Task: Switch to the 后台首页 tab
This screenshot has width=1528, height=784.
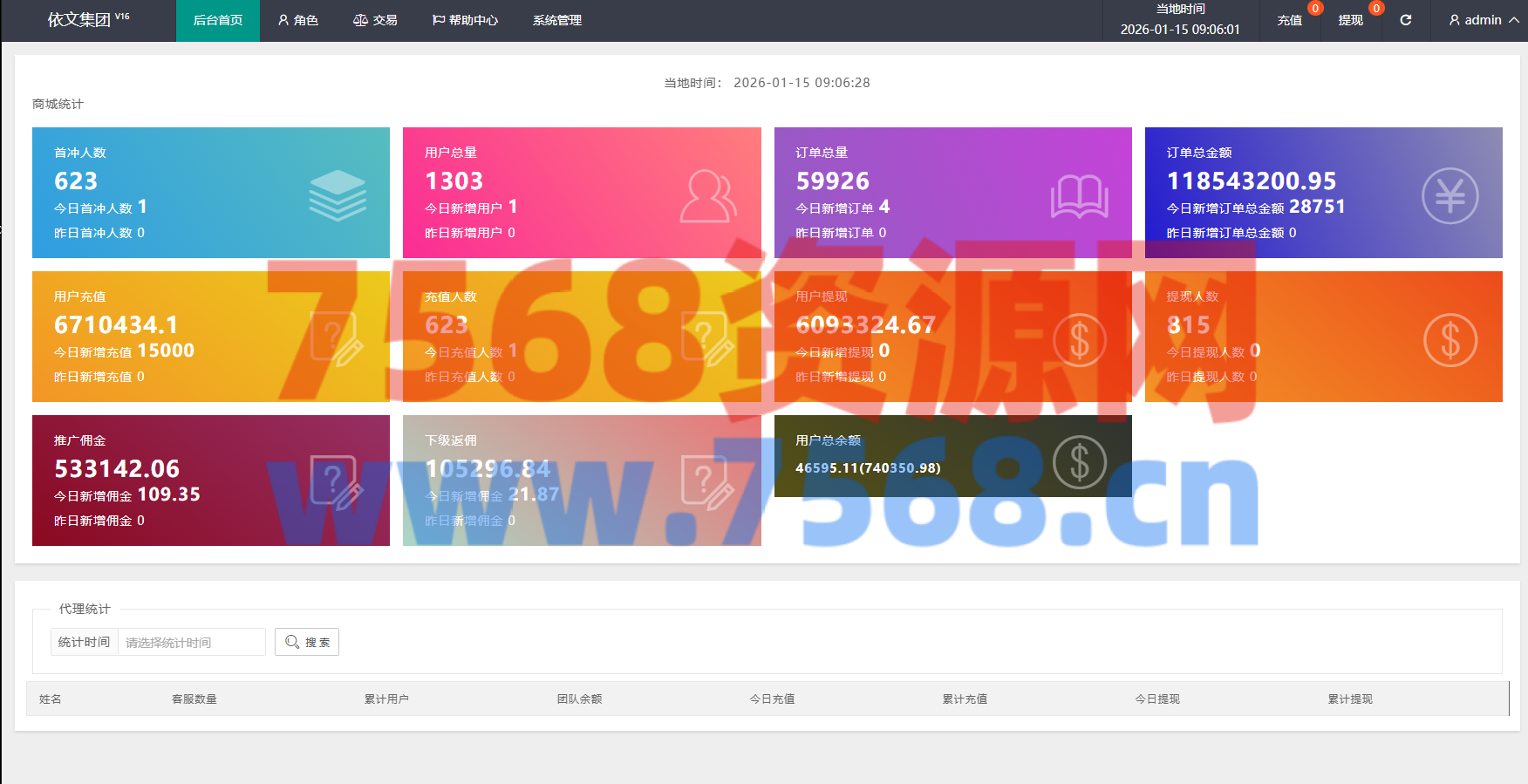Action: point(218,20)
